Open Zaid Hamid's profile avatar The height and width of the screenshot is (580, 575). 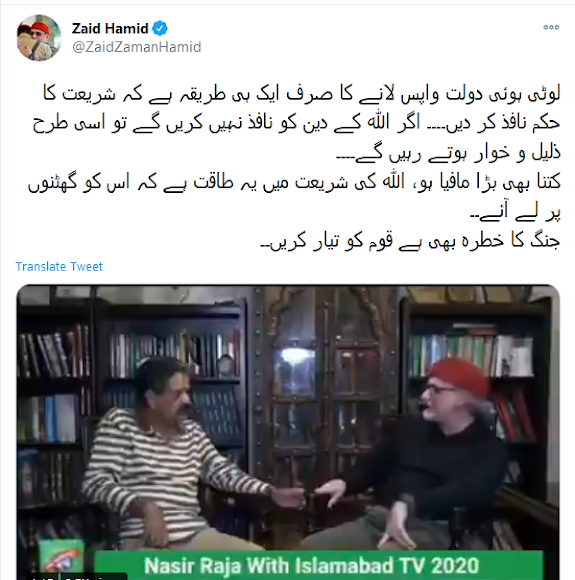pos(39,38)
